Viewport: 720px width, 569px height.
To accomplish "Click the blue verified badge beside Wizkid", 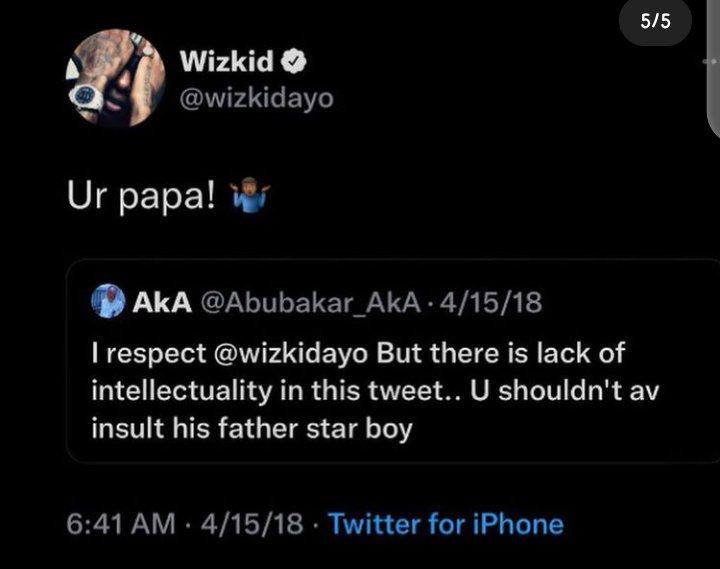I will click(294, 61).
